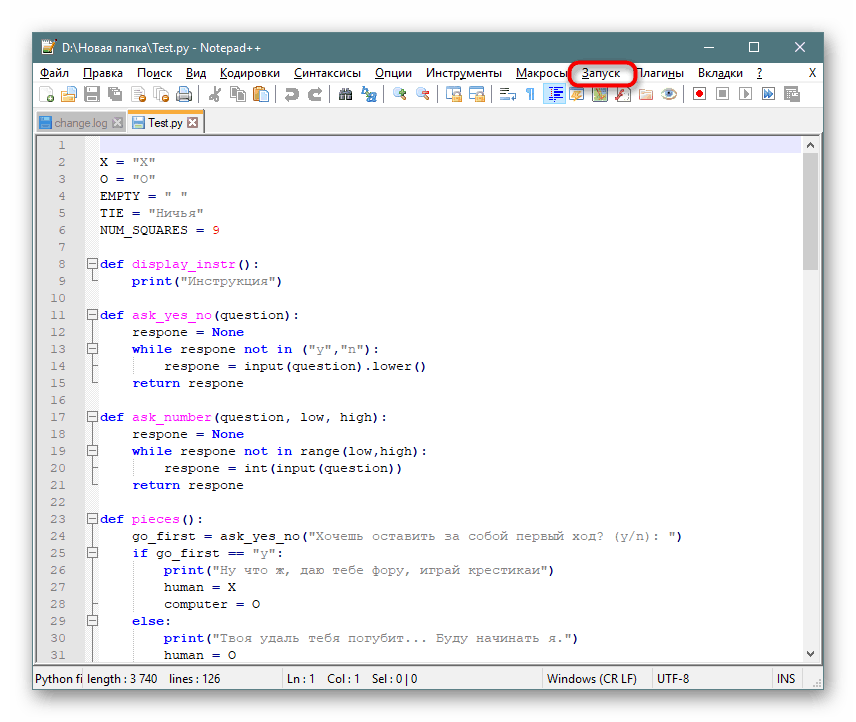Toggle Word Wrap in the toolbar
This screenshot has height=722, width=856.
[x=507, y=94]
